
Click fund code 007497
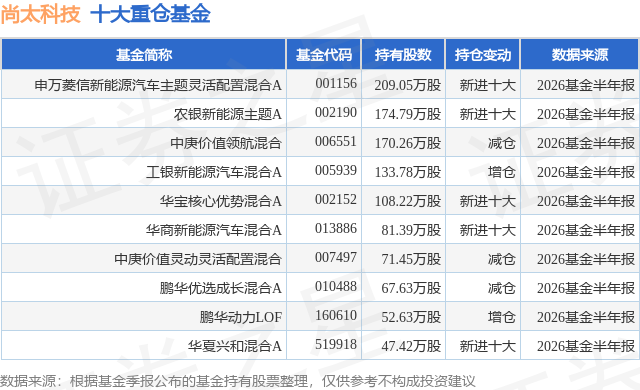click(336, 257)
